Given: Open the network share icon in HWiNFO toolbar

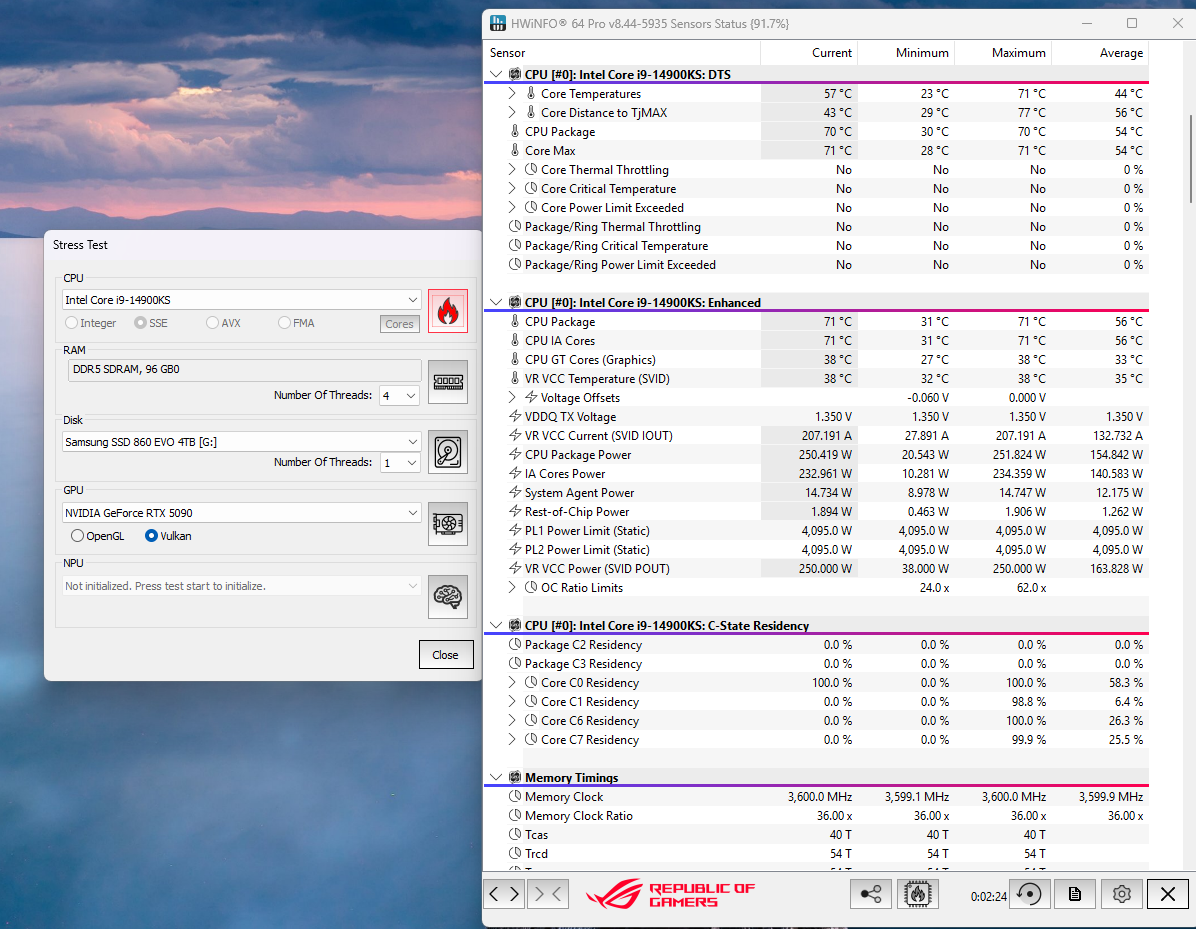Looking at the screenshot, I should click(x=870, y=894).
